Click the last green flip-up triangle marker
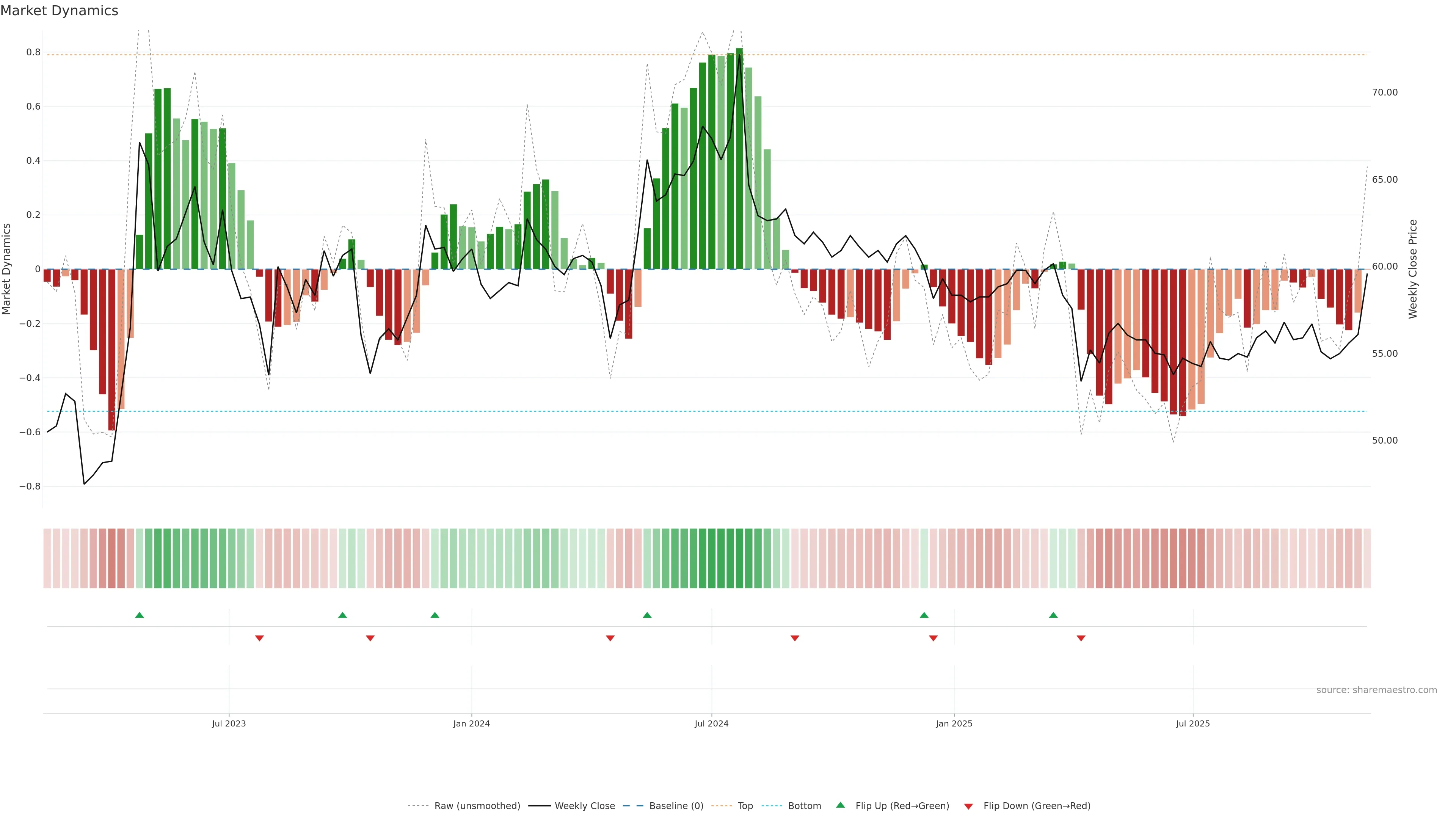Image resolution: width=1456 pixels, height=819 pixels. 1053,615
